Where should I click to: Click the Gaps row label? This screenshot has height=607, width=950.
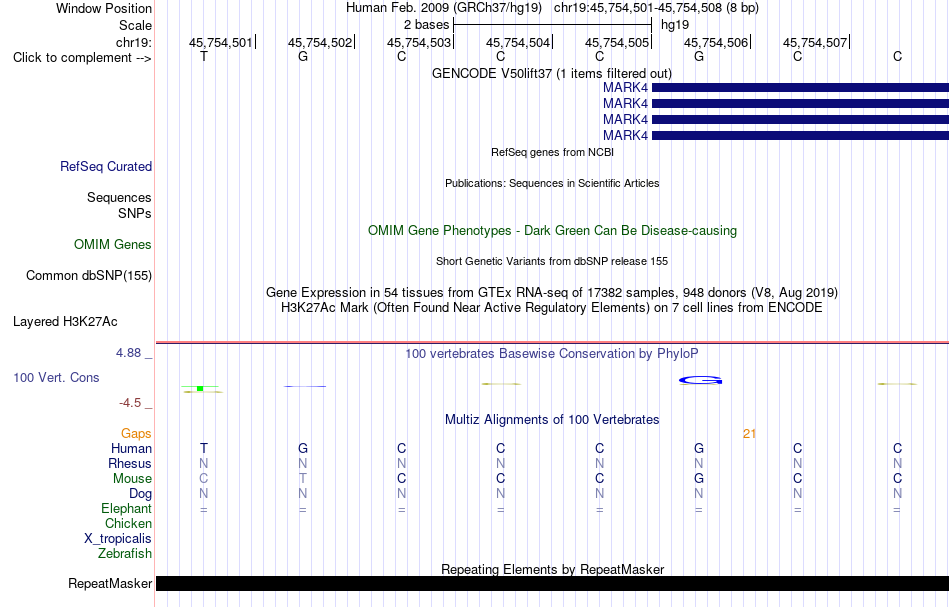tap(136, 434)
